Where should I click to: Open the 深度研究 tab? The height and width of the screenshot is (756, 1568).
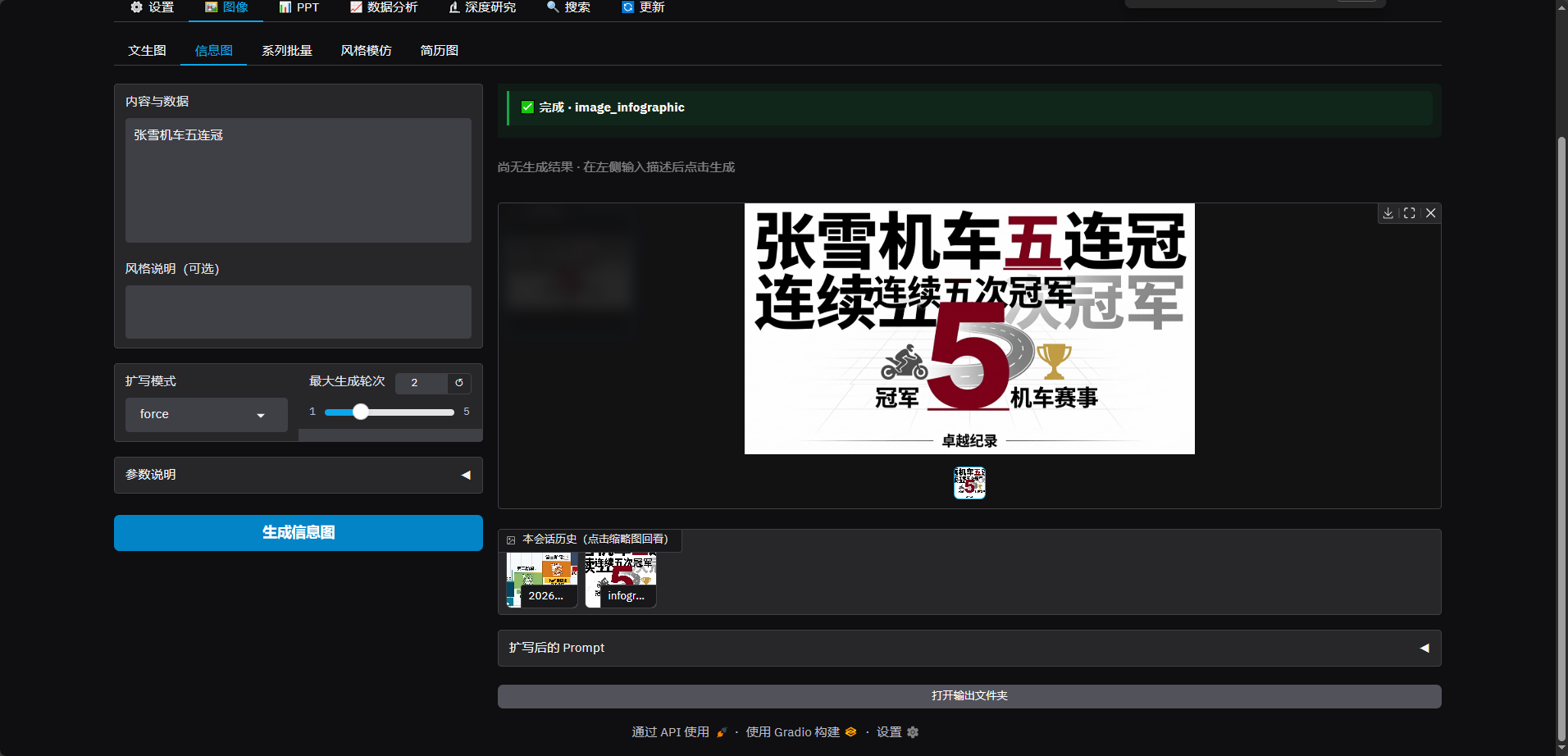(482, 7)
